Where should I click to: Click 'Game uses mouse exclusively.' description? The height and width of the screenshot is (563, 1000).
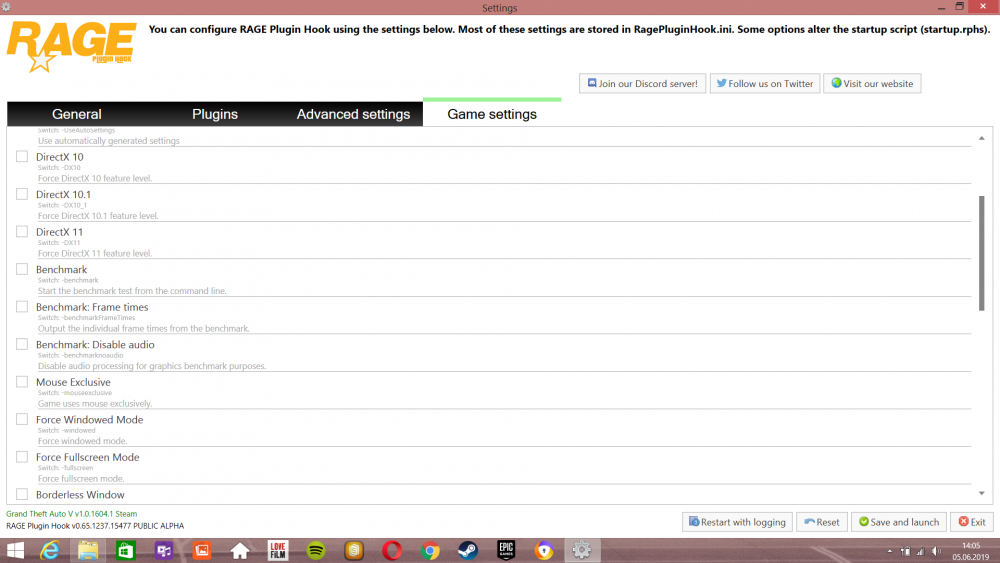tap(95, 404)
